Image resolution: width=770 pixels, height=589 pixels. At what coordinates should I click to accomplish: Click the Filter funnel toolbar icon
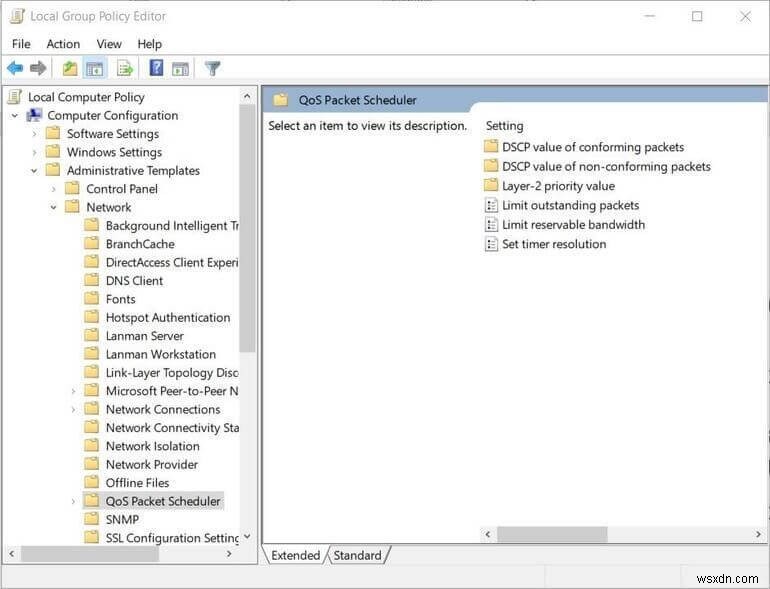pyautogui.click(x=213, y=68)
